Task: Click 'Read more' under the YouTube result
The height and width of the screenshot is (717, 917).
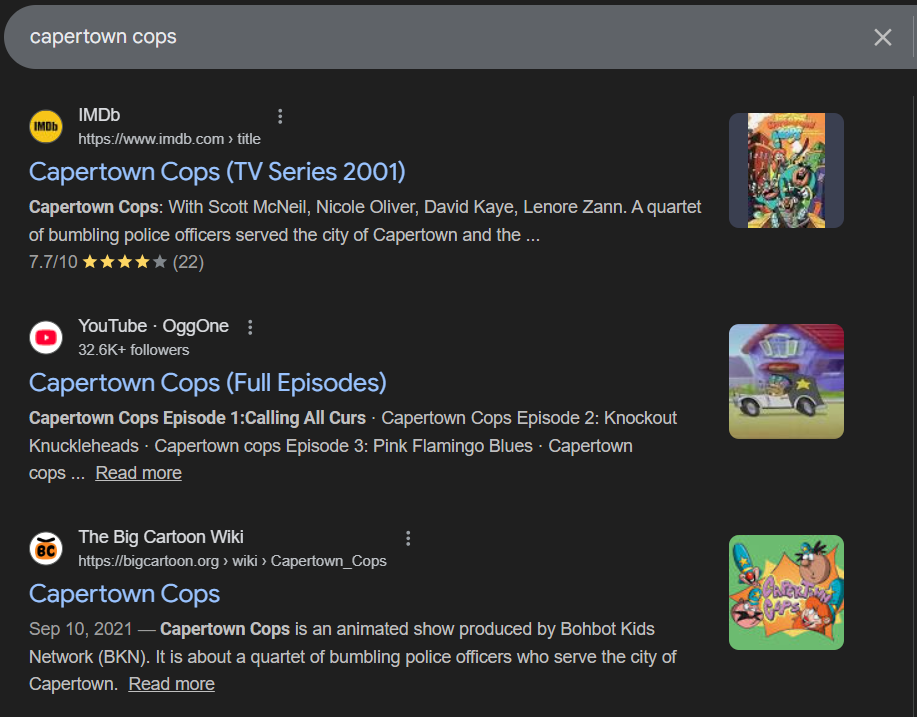Action: pyautogui.click(x=139, y=473)
